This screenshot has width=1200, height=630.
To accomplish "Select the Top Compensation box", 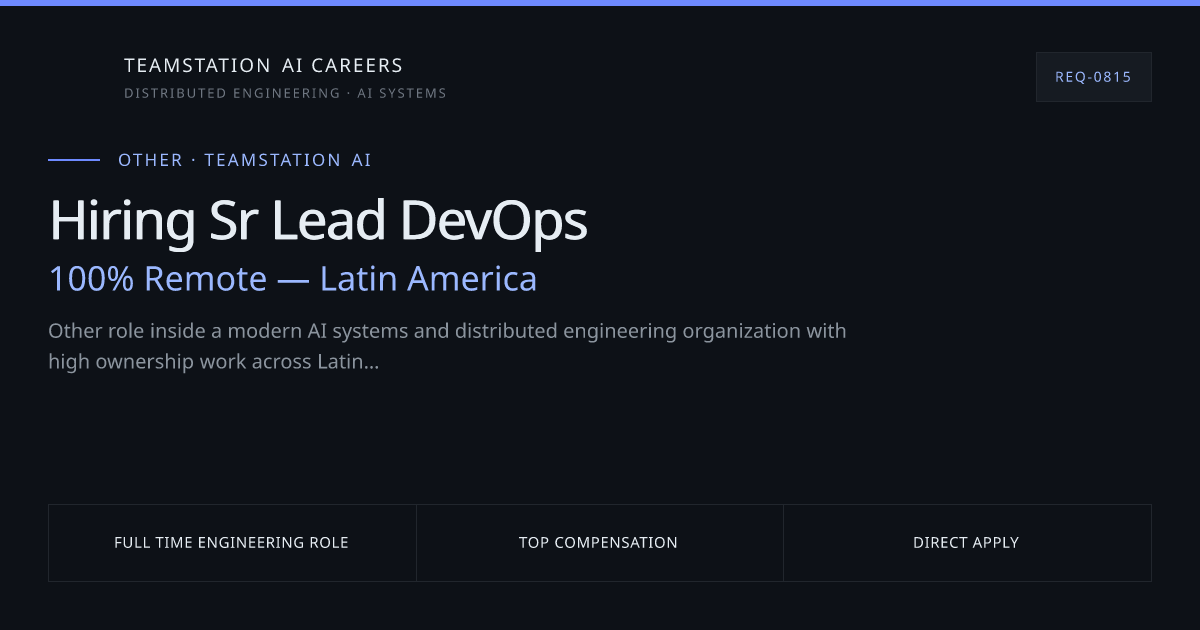I will tap(599, 543).
